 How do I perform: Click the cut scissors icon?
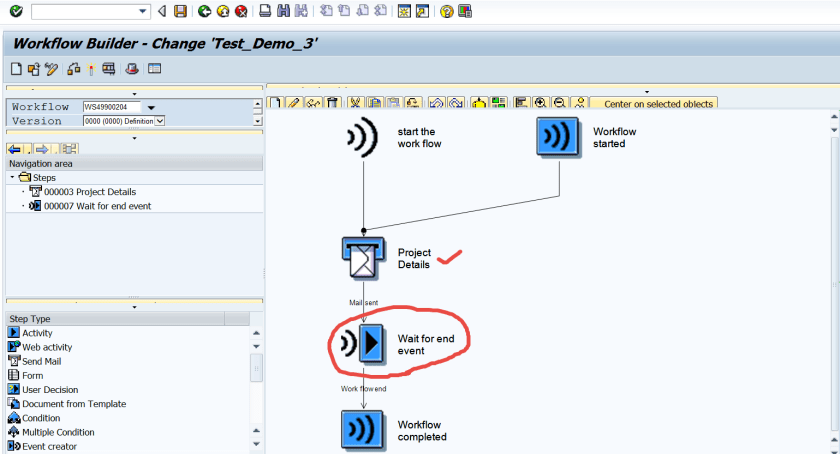[x=354, y=103]
